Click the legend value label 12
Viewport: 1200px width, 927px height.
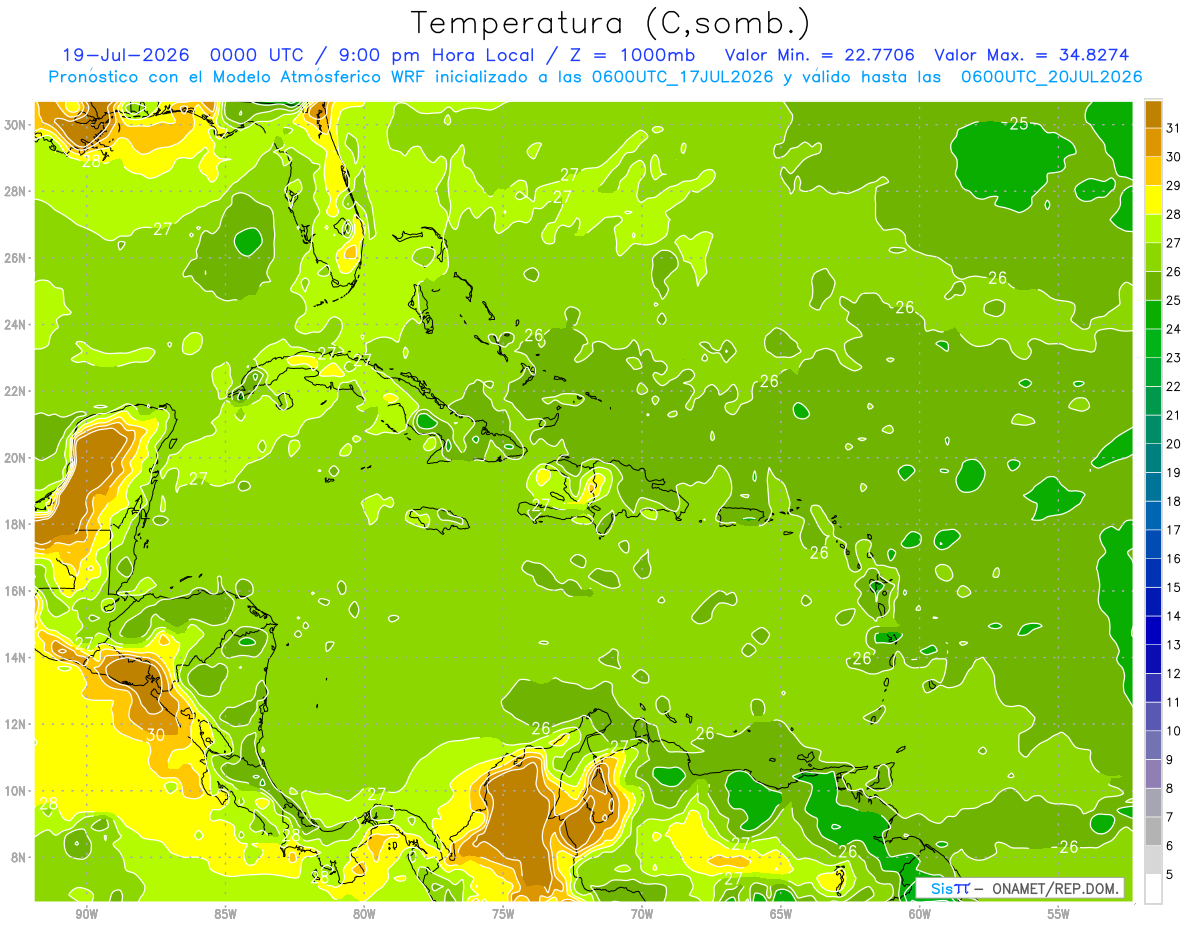point(1174,674)
